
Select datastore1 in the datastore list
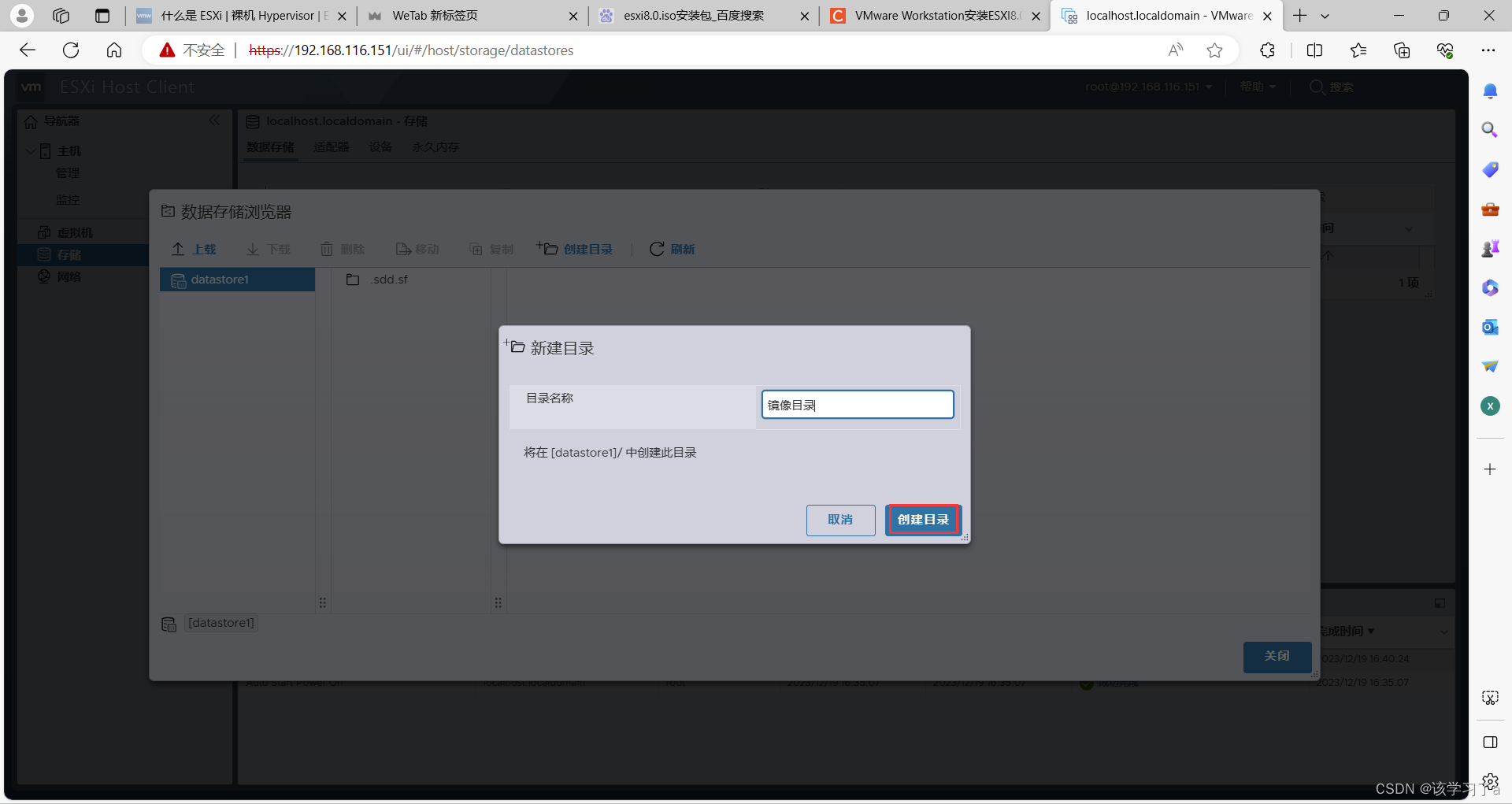237,280
